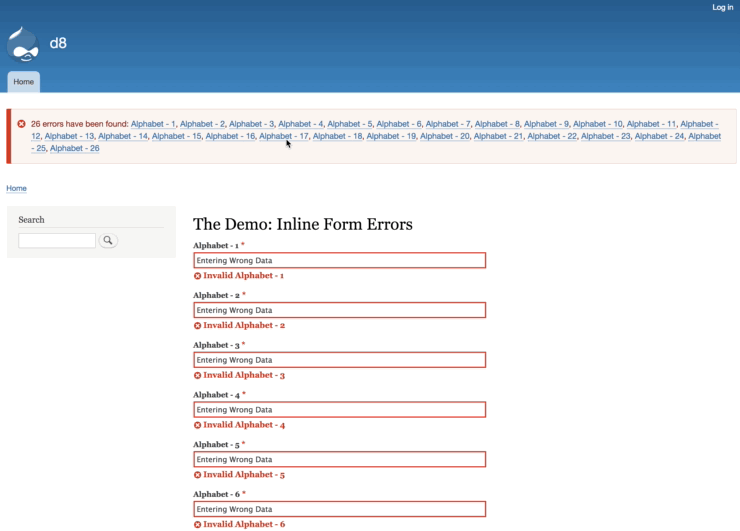Jump to Alphabet - 21 error link
Viewport: 740px width, 531px height.
click(498, 136)
